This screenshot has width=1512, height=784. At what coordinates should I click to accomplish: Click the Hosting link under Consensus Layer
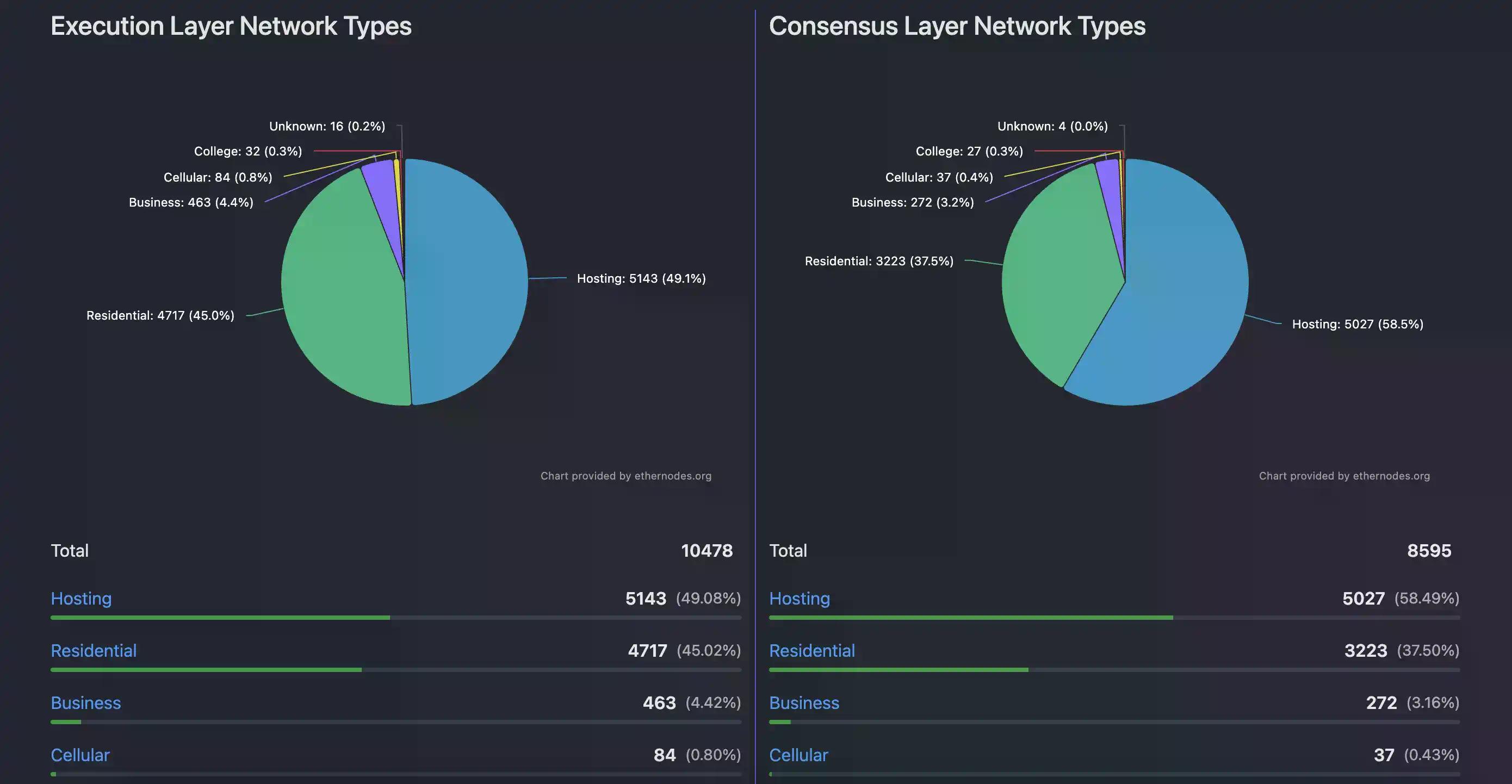pyautogui.click(x=800, y=598)
